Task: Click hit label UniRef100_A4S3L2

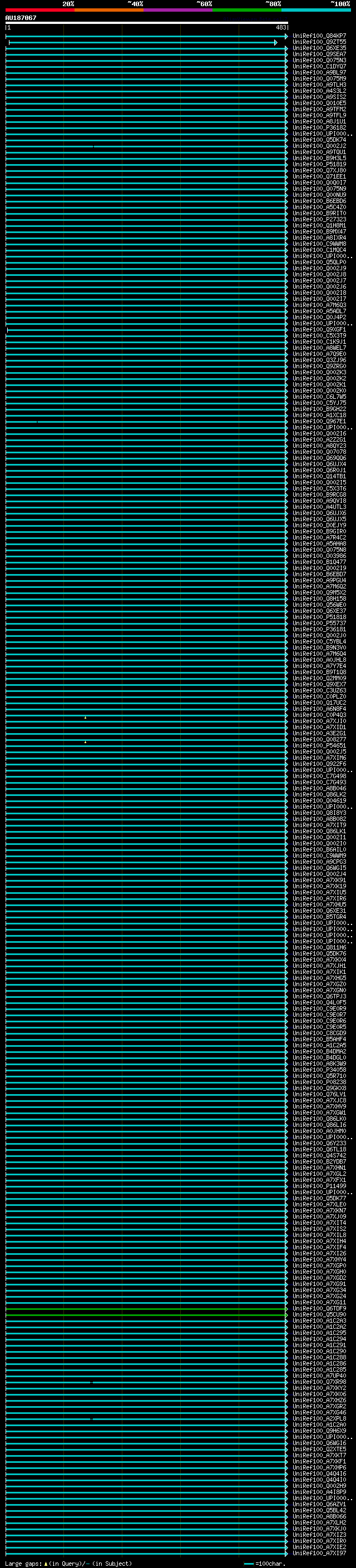Action: 319,91
